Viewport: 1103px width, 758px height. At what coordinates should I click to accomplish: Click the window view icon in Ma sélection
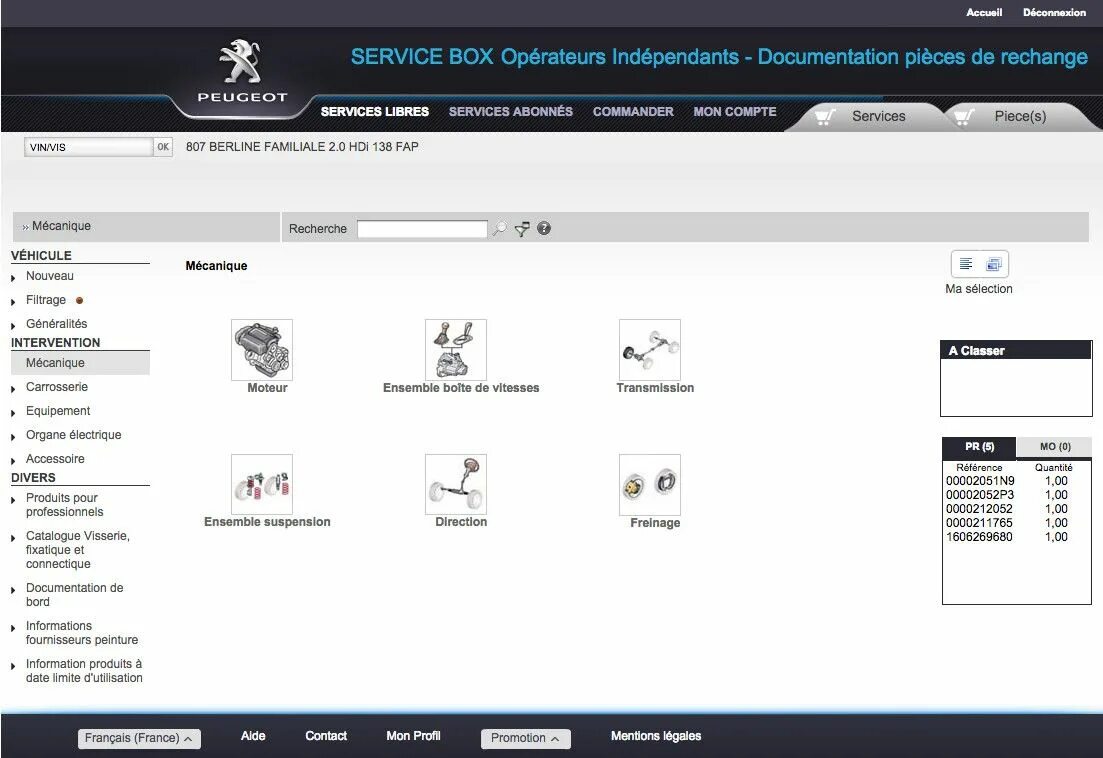[x=993, y=264]
